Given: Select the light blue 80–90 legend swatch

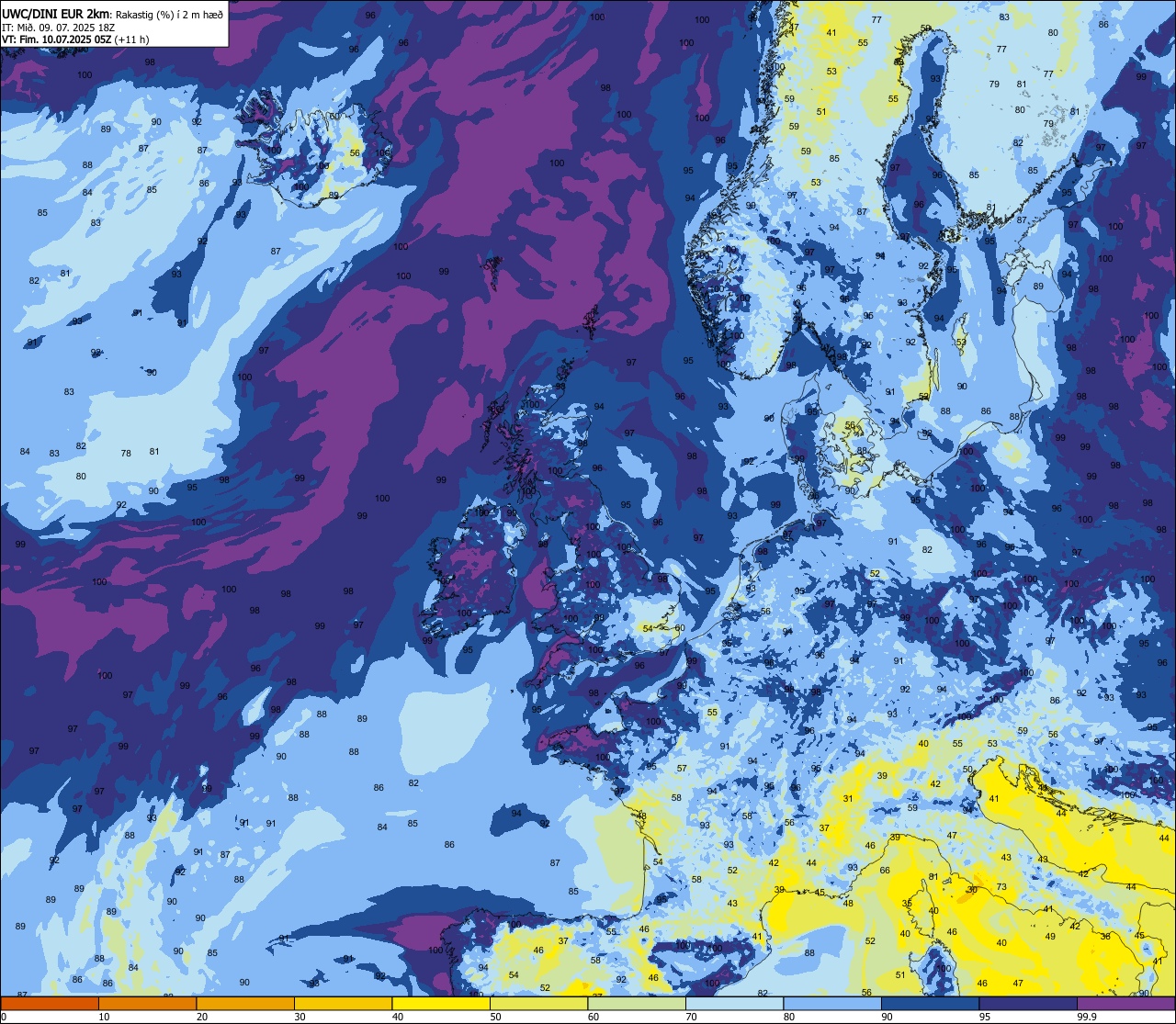Looking at the screenshot, I should tap(832, 1003).
